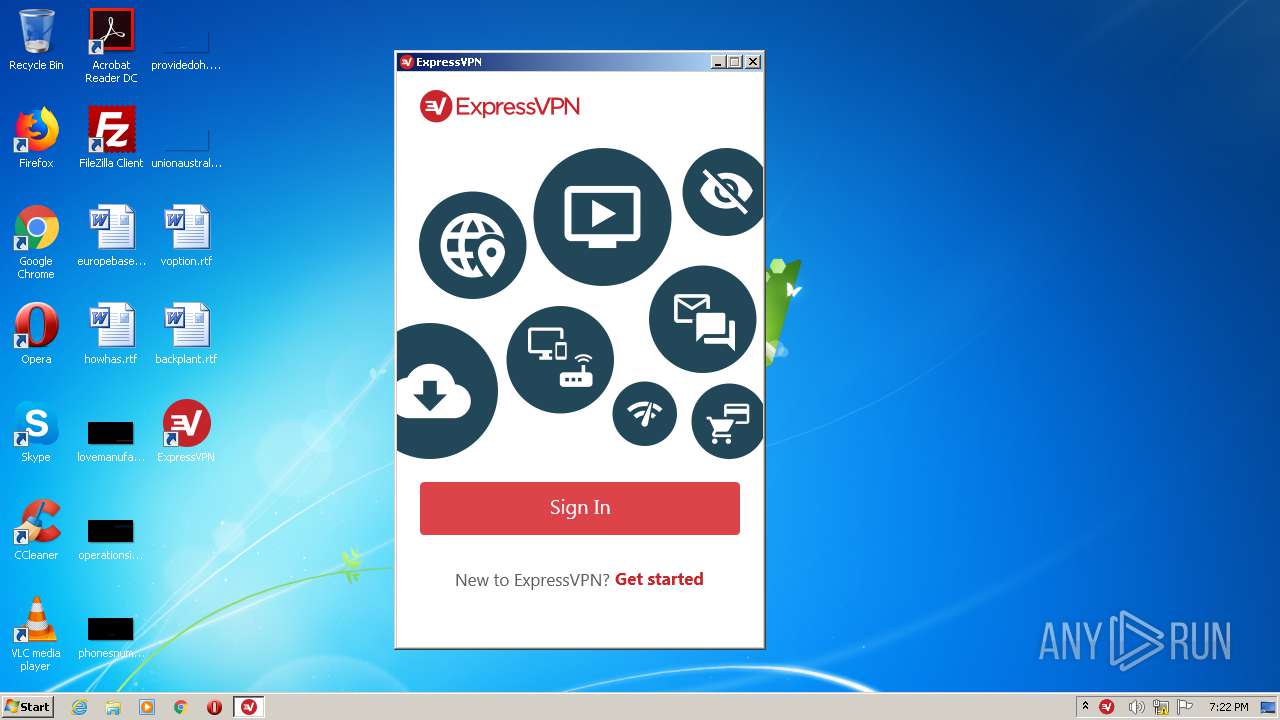Open the Firefox desktop shortcut

point(36,138)
